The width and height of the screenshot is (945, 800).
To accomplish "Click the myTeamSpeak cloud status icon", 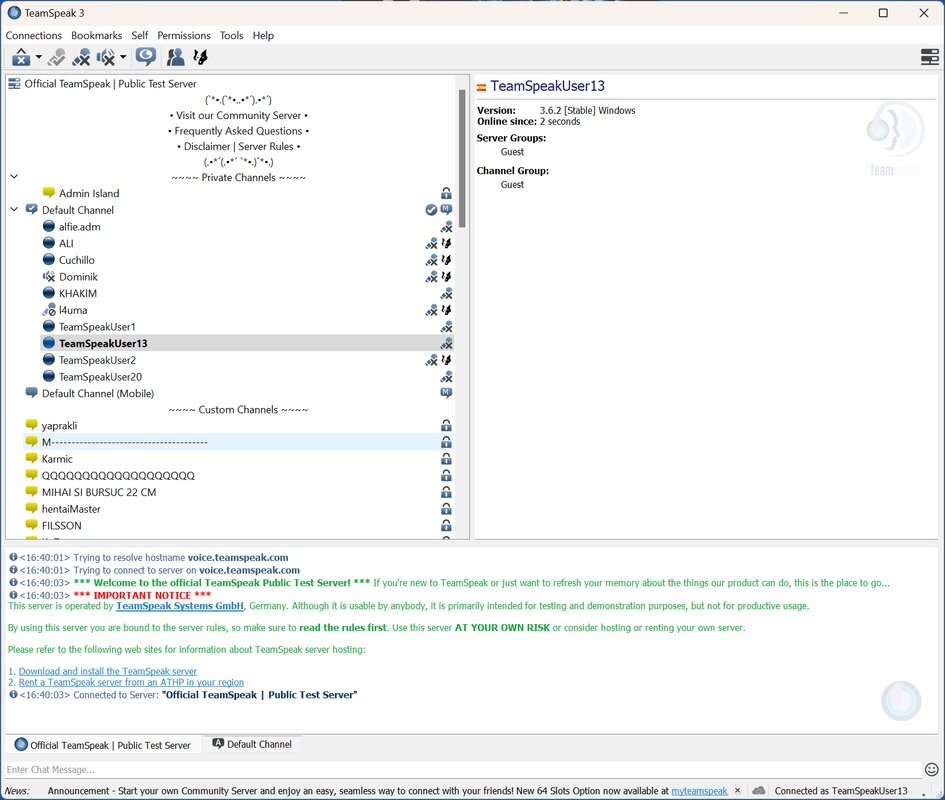I will [x=759, y=791].
